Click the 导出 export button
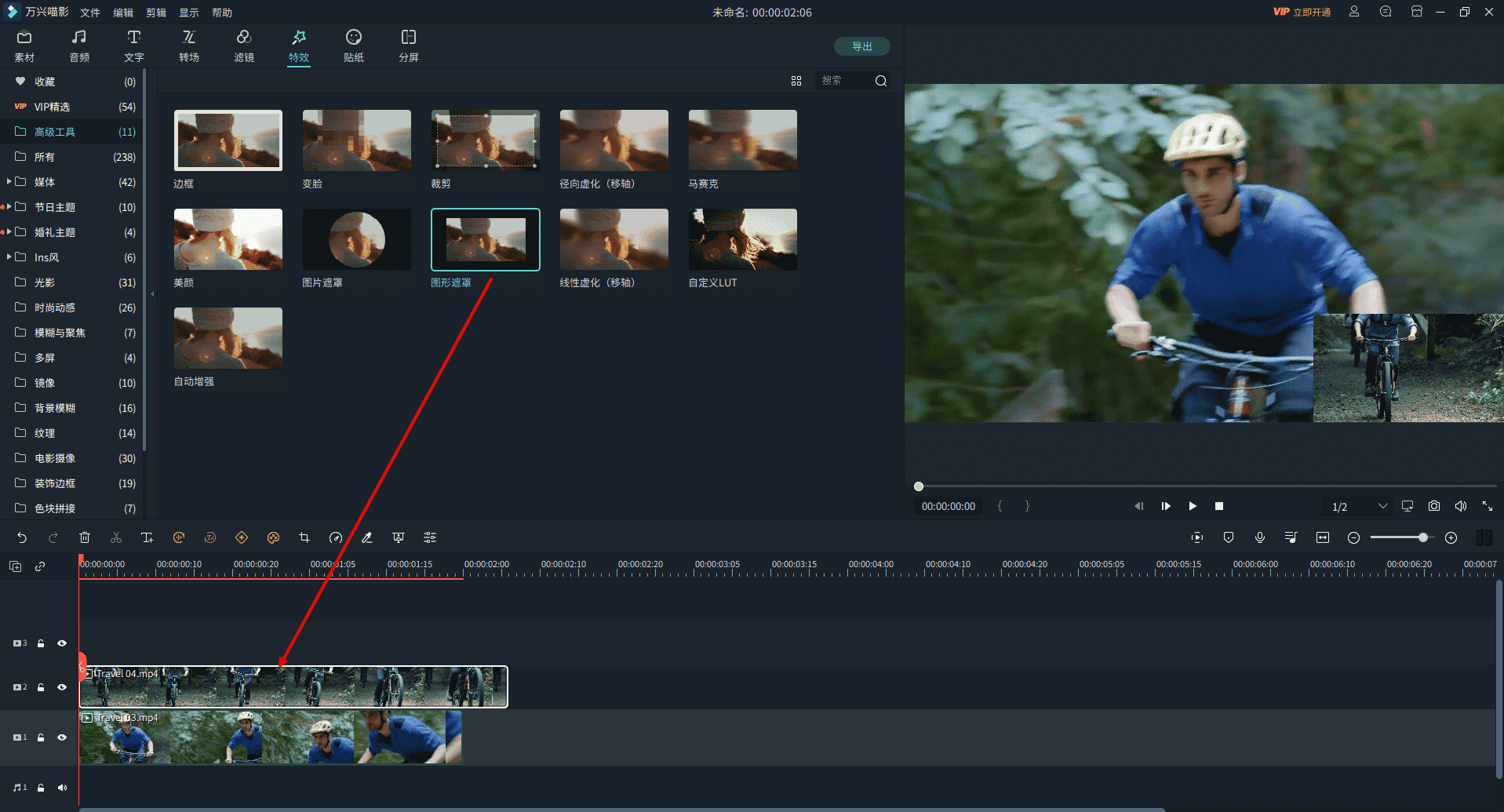 (x=861, y=46)
